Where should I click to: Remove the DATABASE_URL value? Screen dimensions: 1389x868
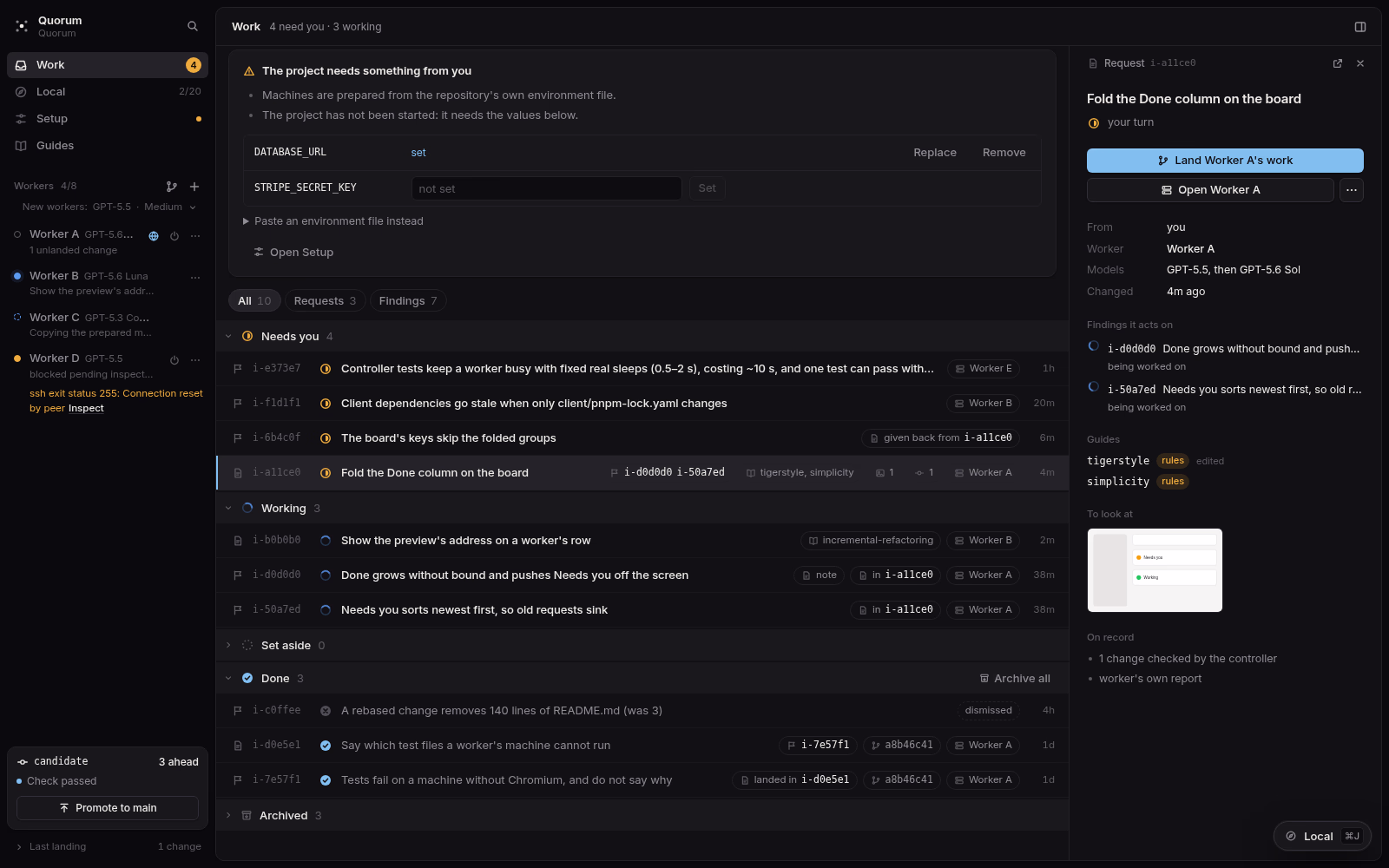(1004, 153)
